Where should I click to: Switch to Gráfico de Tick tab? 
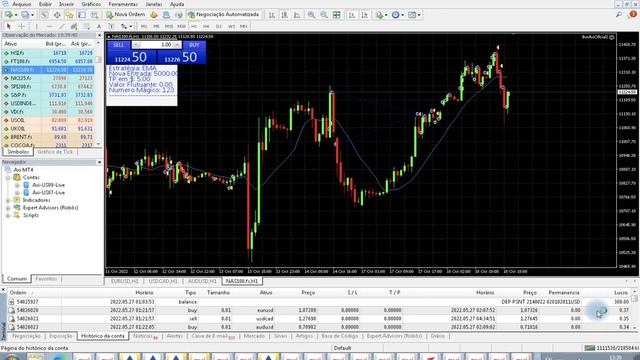click(x=55, y=152)
